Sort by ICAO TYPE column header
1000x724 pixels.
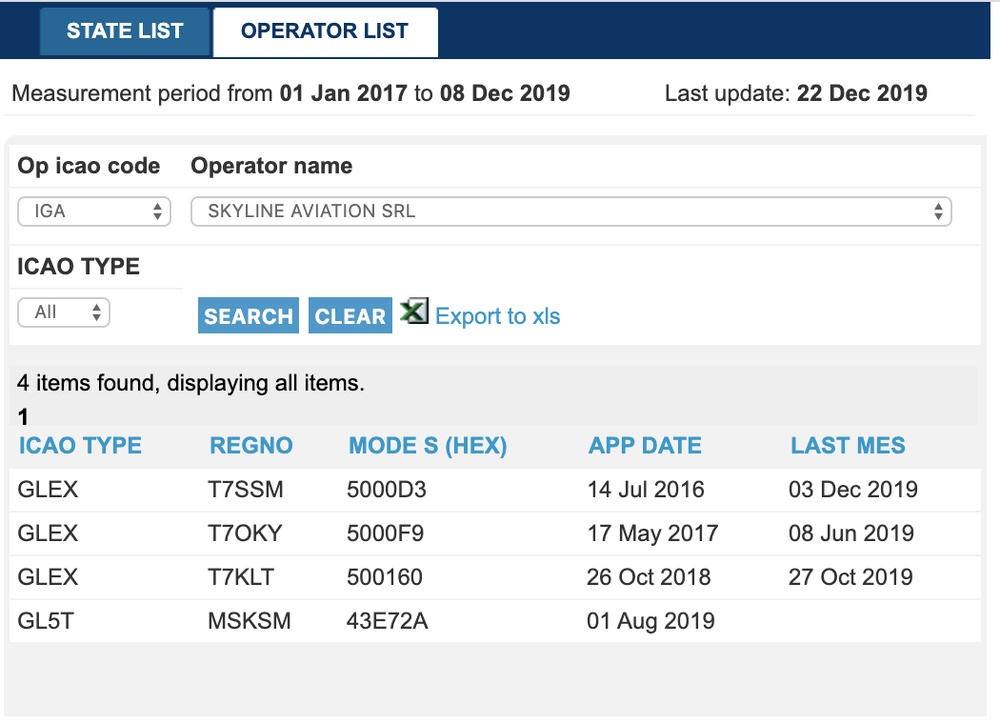click(80, 445)
